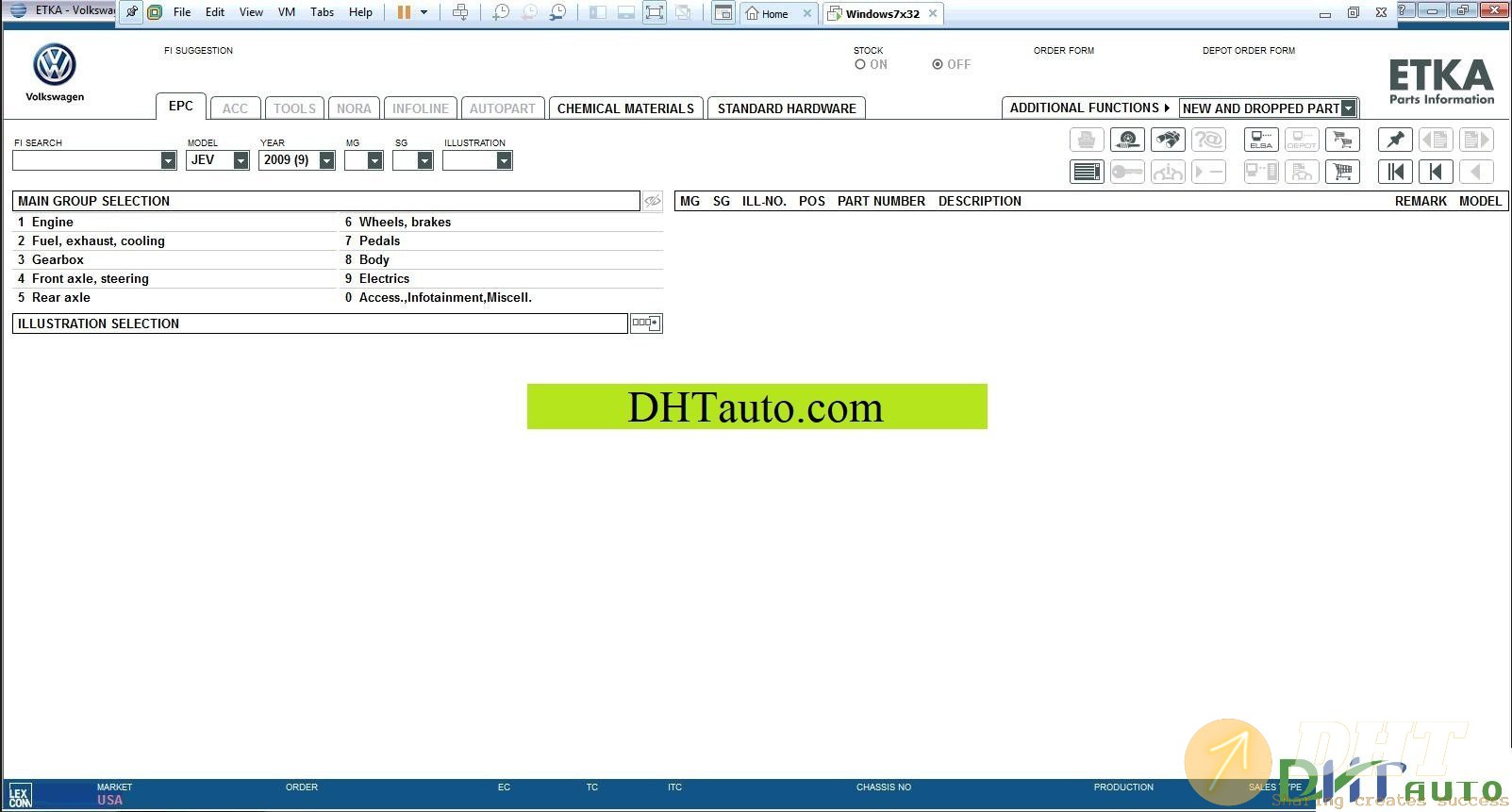Open the dropdown arrow beside pause button
1512x812 pixels.
click(x=424, y=12)
